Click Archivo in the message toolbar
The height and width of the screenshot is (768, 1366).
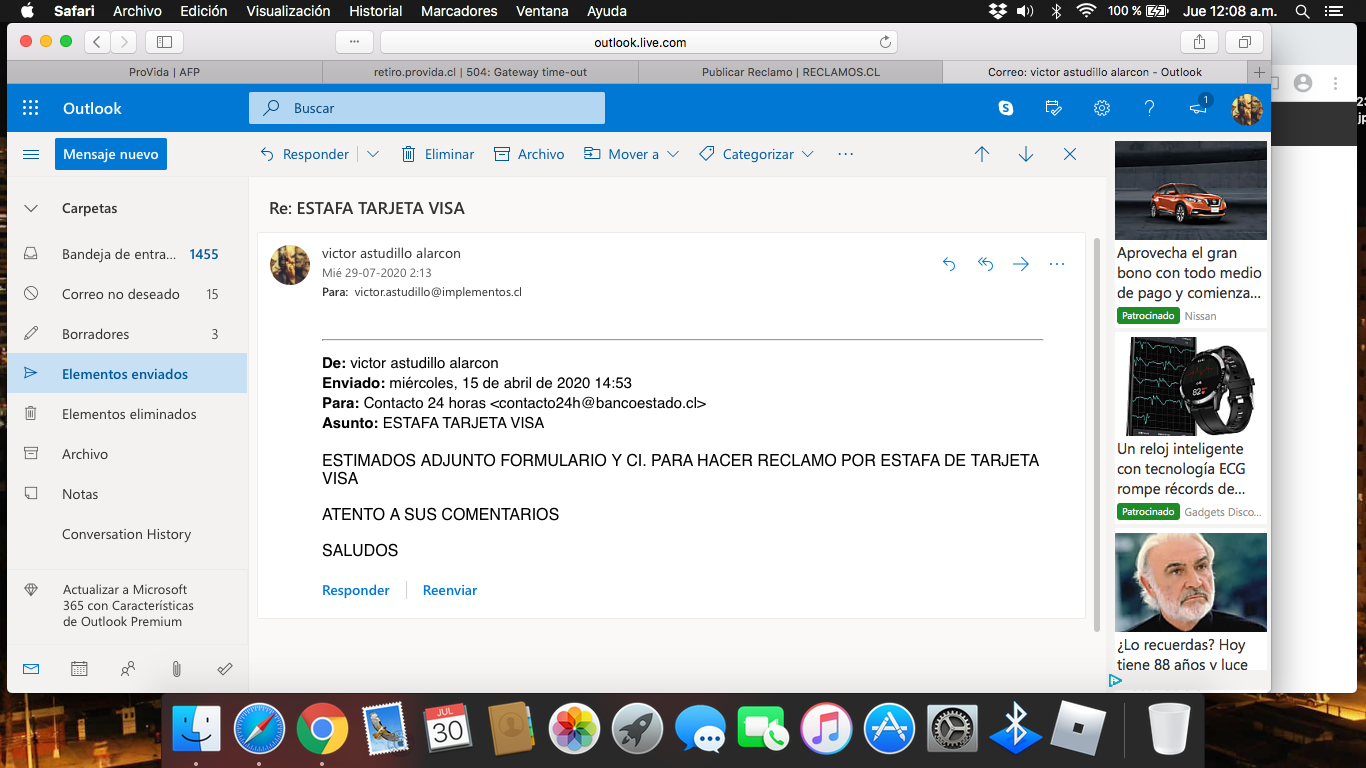(529, 154)
